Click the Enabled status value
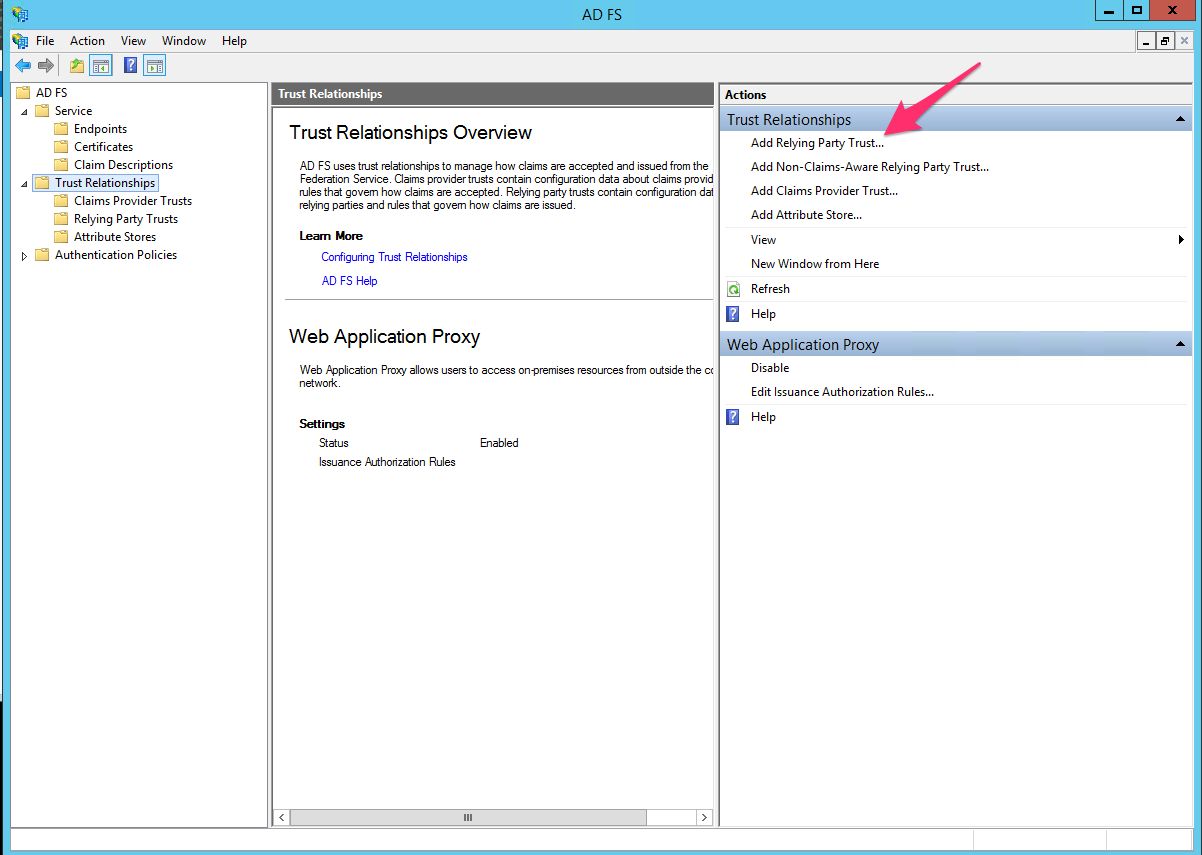Image resolution: width=1202 pixels, height=855 pixels. pyautogui.click(x=499, y=443)
